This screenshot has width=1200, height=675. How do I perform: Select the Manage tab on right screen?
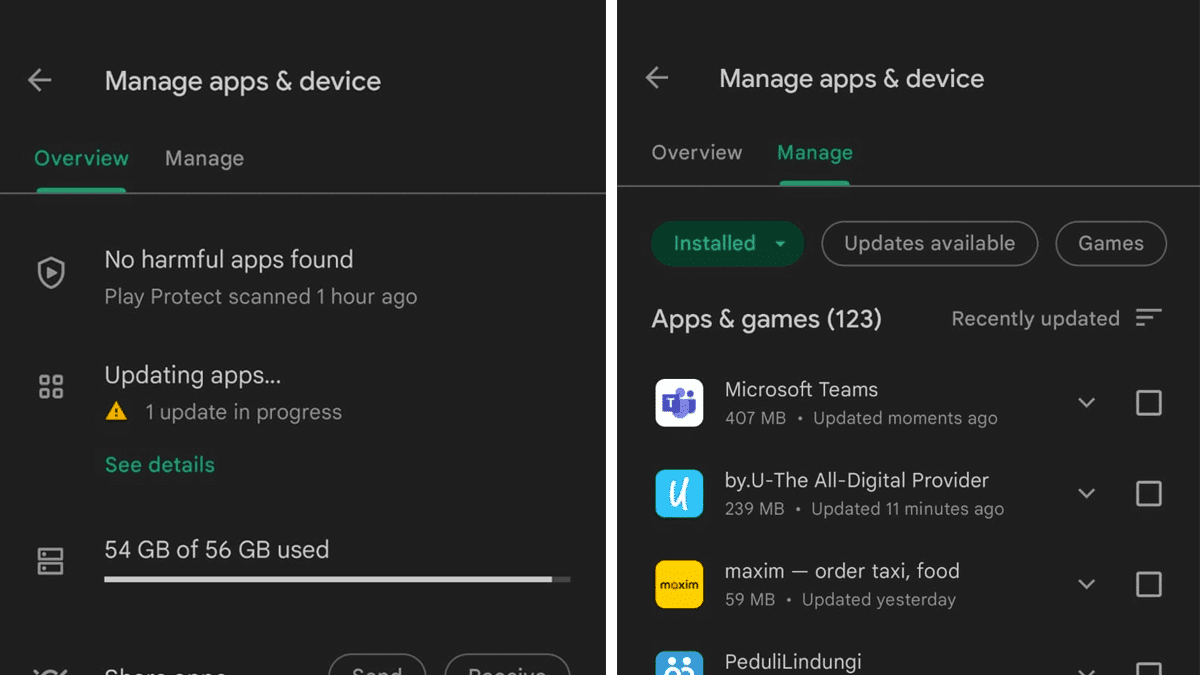(815, 152)
